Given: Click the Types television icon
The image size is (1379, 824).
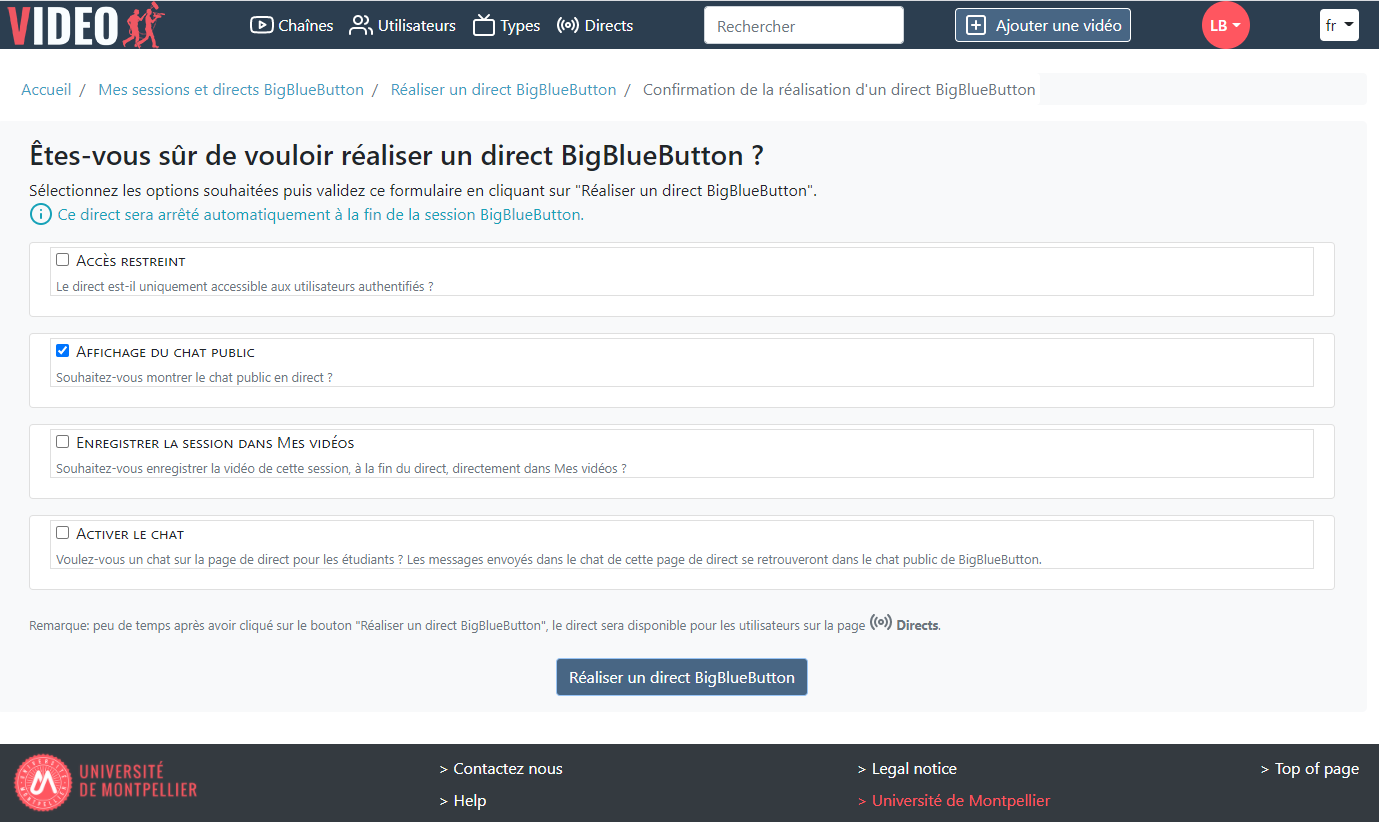Looking at the screenshot, I should 484,26.
